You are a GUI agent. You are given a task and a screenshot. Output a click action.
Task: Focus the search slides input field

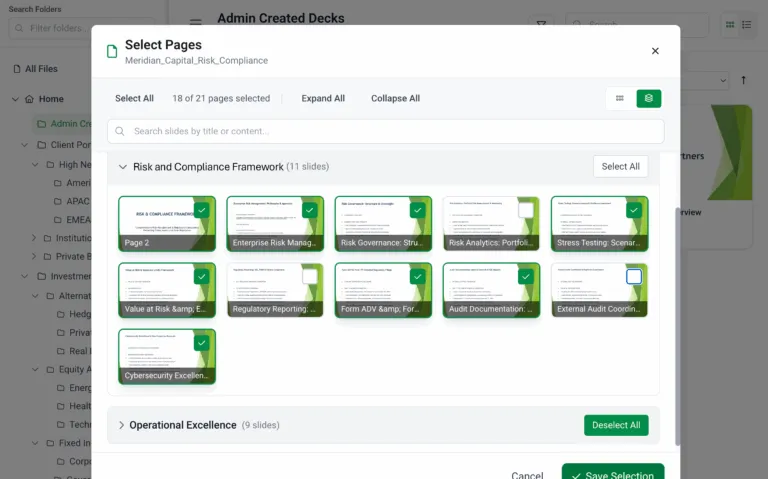tap(385, 131)
